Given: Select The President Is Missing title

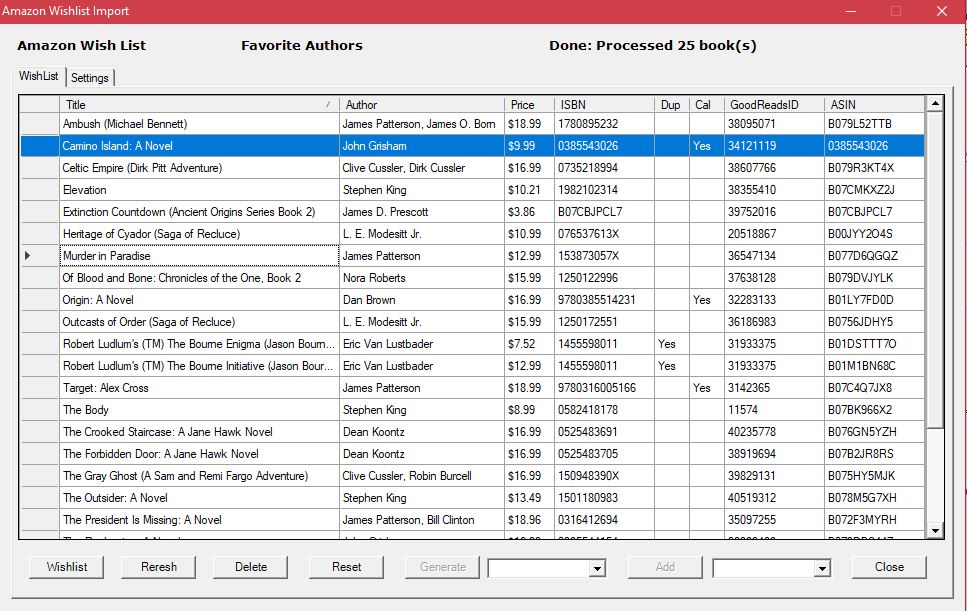Looking at the screenshot, I should [199, 520].
